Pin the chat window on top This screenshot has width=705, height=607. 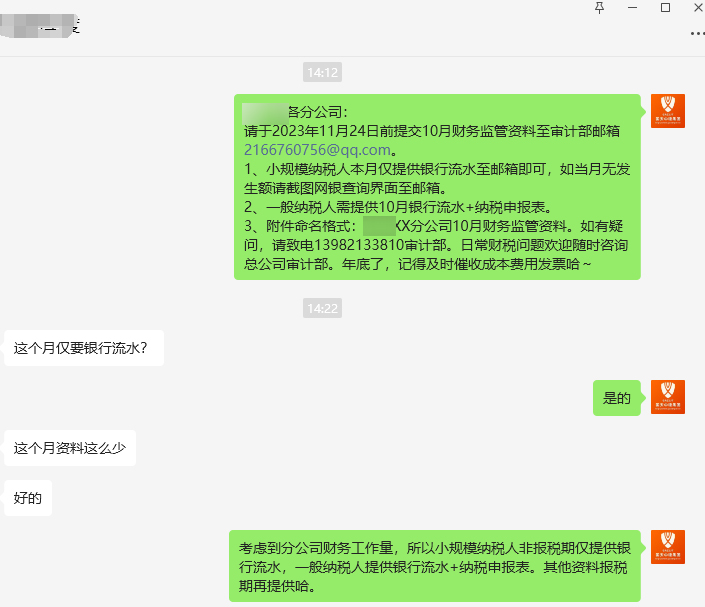pos(599,8)
